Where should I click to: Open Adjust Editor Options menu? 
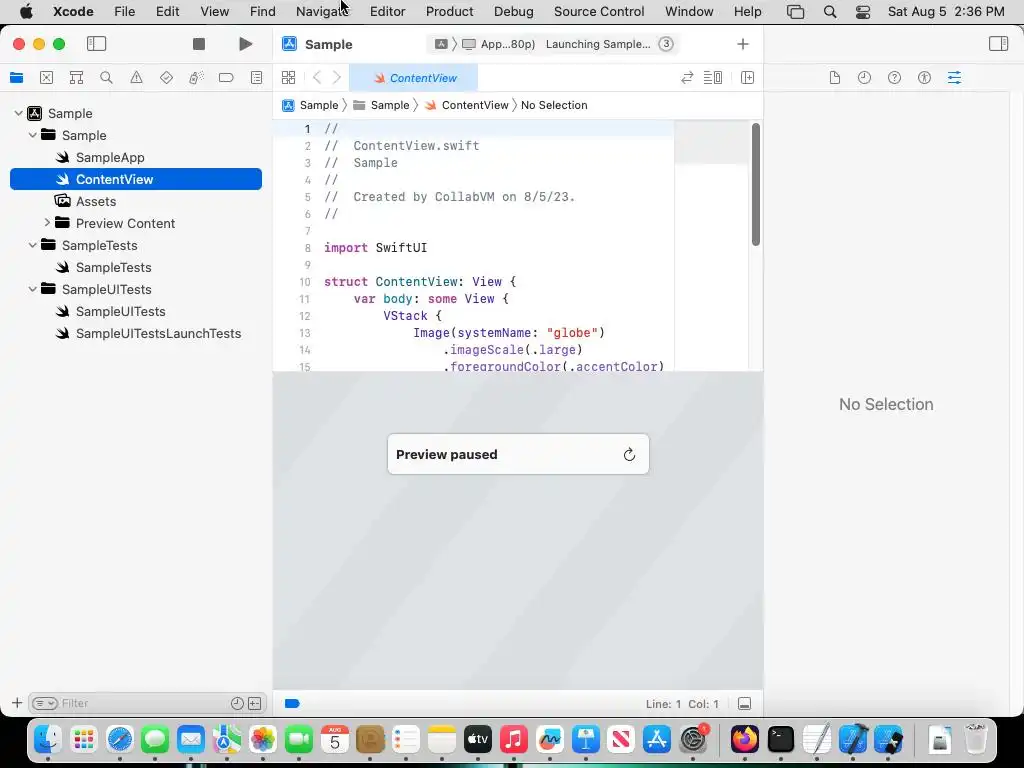[x=712, y=78]
